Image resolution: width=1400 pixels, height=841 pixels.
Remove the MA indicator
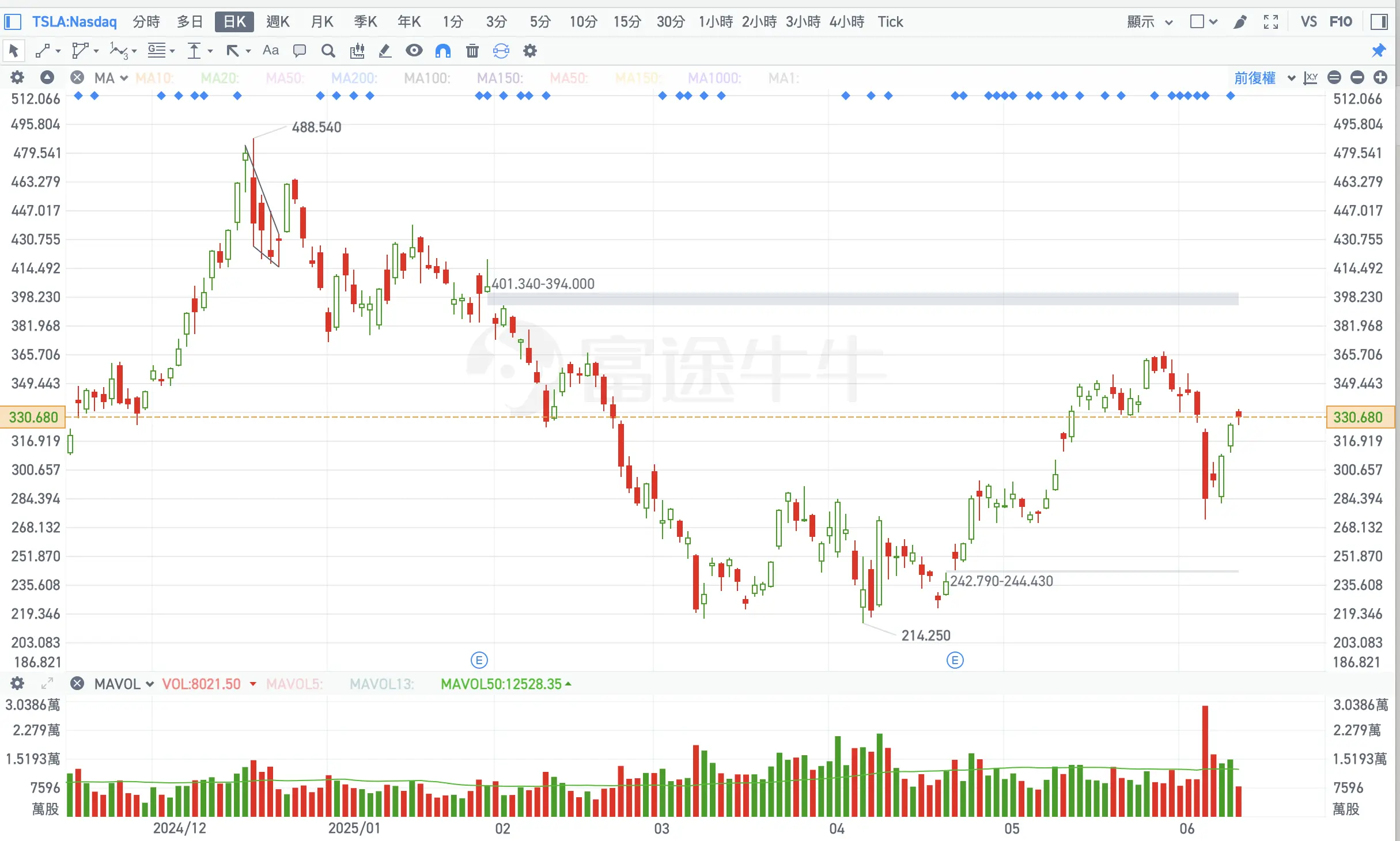click(x=77, y=77)
